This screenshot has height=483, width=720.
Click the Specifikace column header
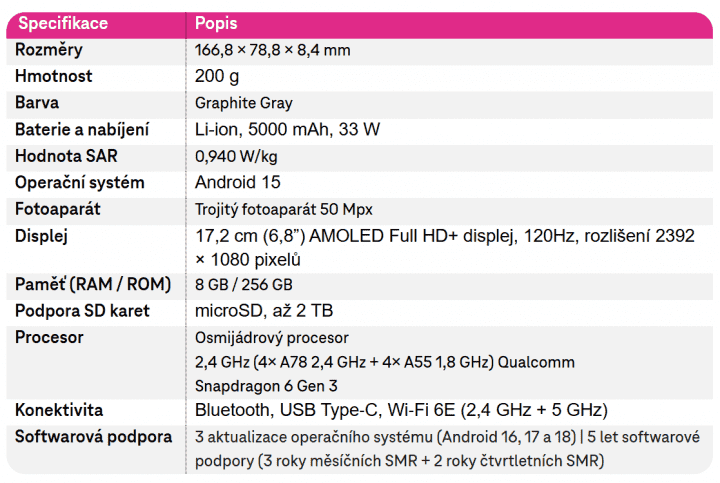click(x=63, y=23)
